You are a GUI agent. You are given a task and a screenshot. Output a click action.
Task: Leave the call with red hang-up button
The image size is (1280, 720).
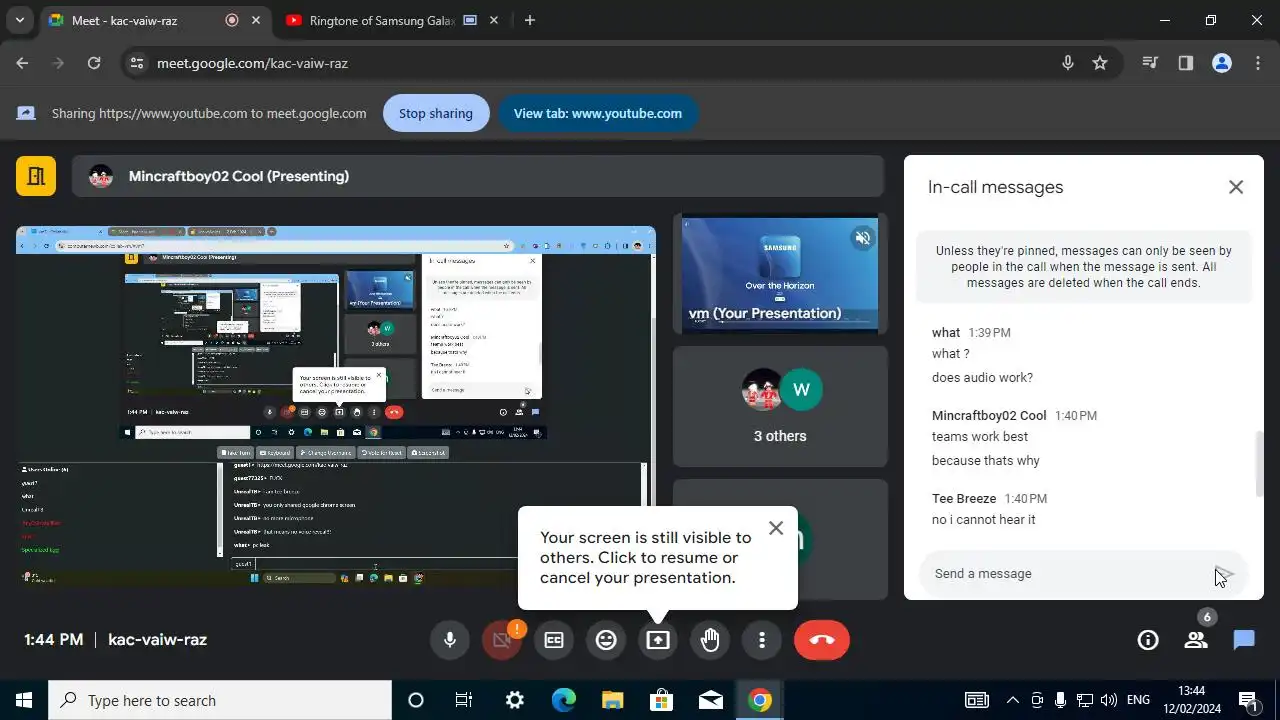822,640
